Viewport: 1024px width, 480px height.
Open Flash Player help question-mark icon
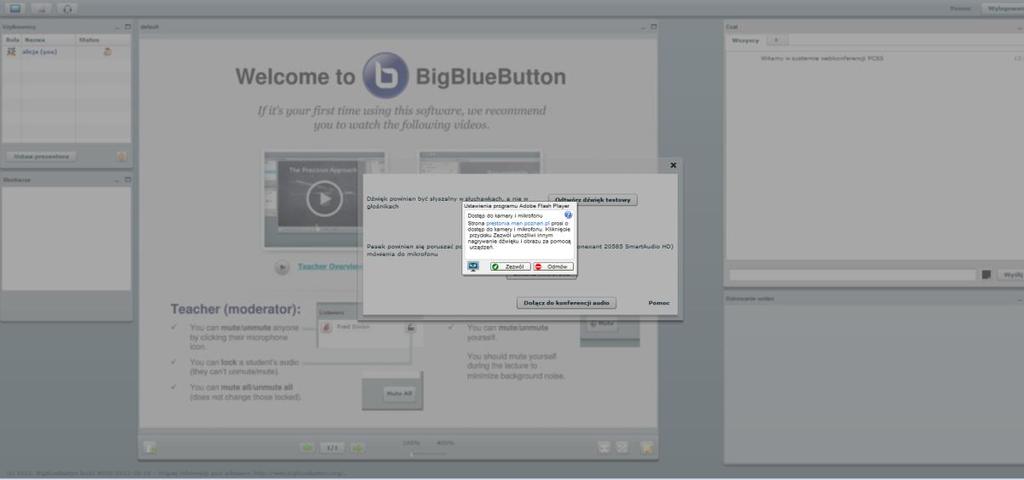coord(568,214)
